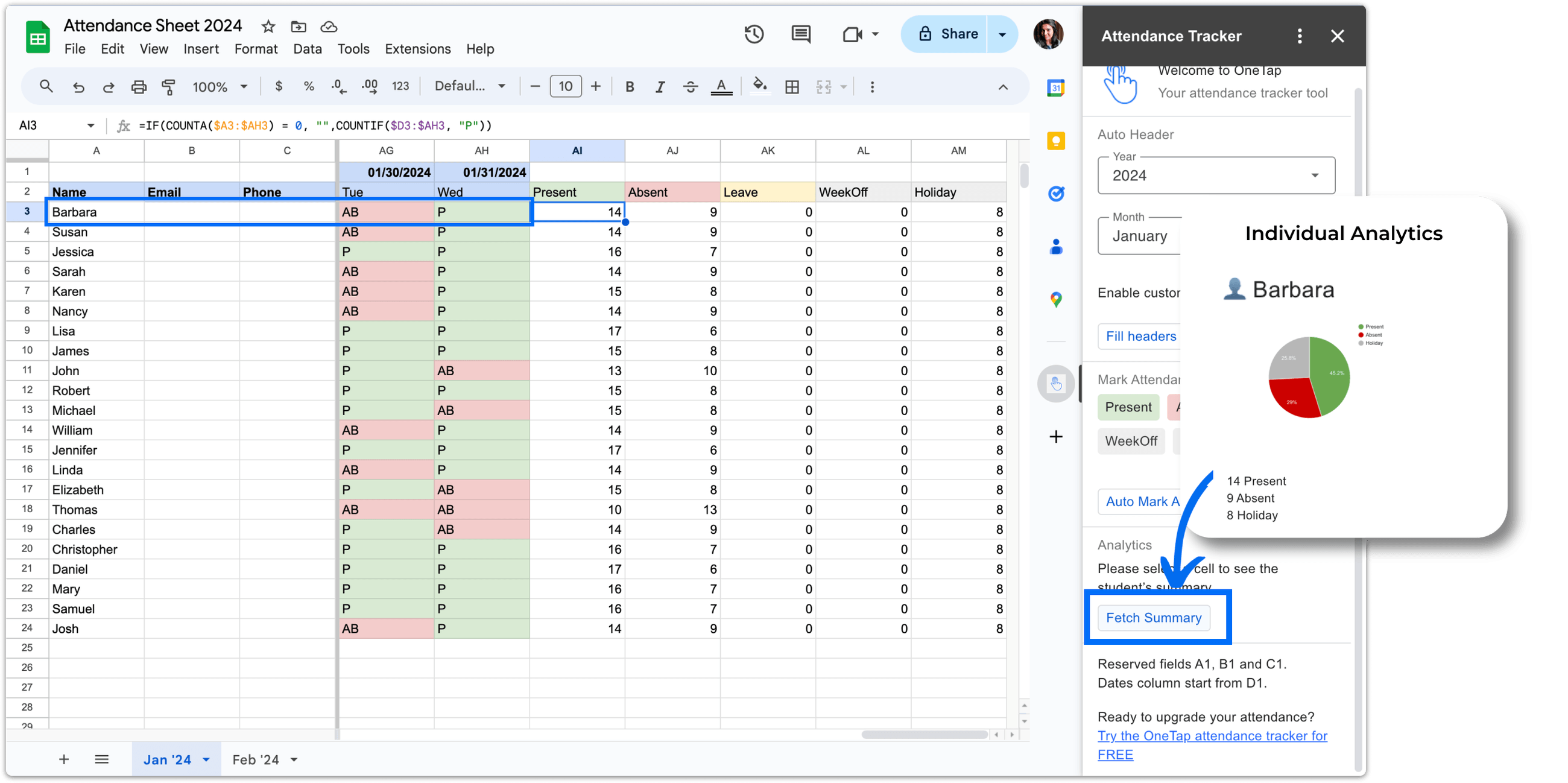
Task: Click the Fetch Summary button
Action: 1154,617
